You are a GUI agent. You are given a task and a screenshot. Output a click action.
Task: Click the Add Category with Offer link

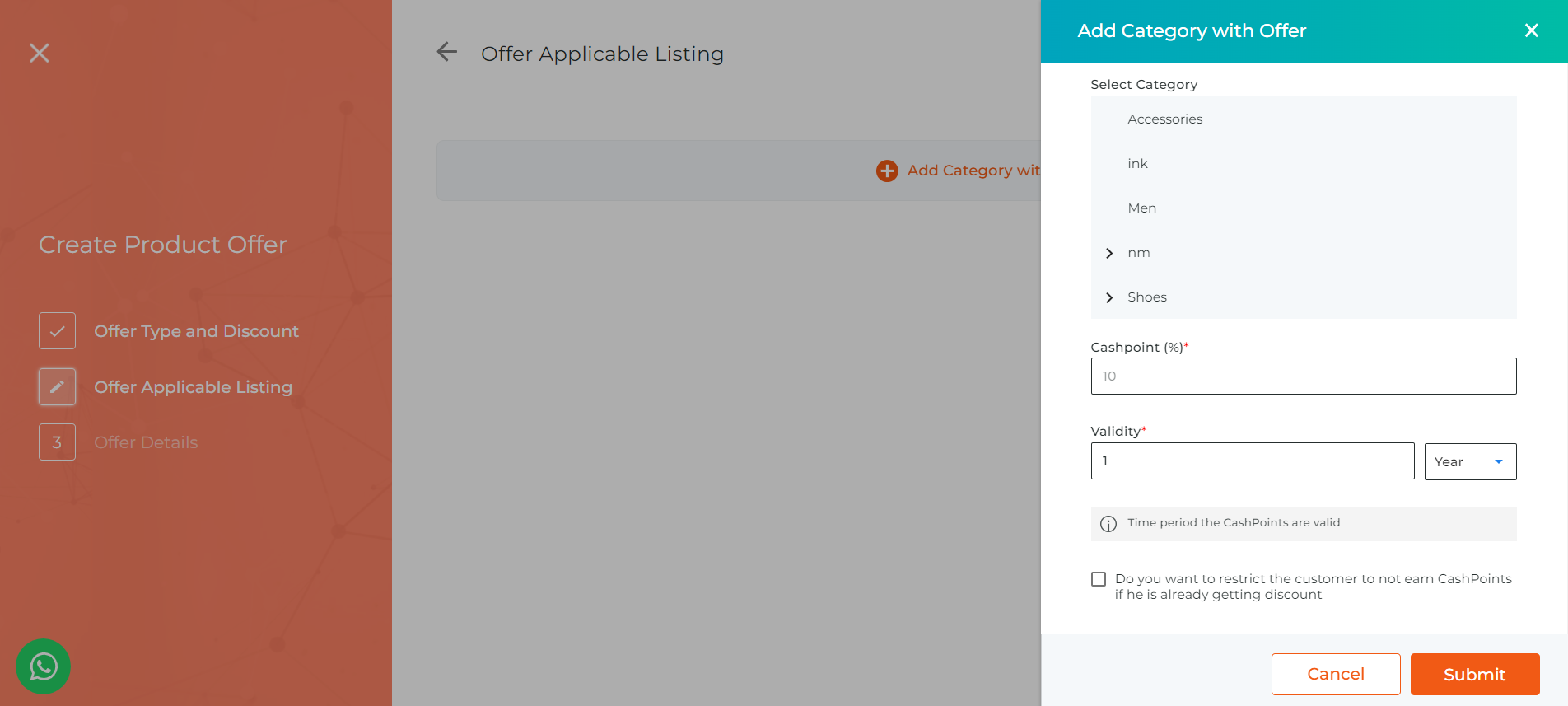click(974, 171)
